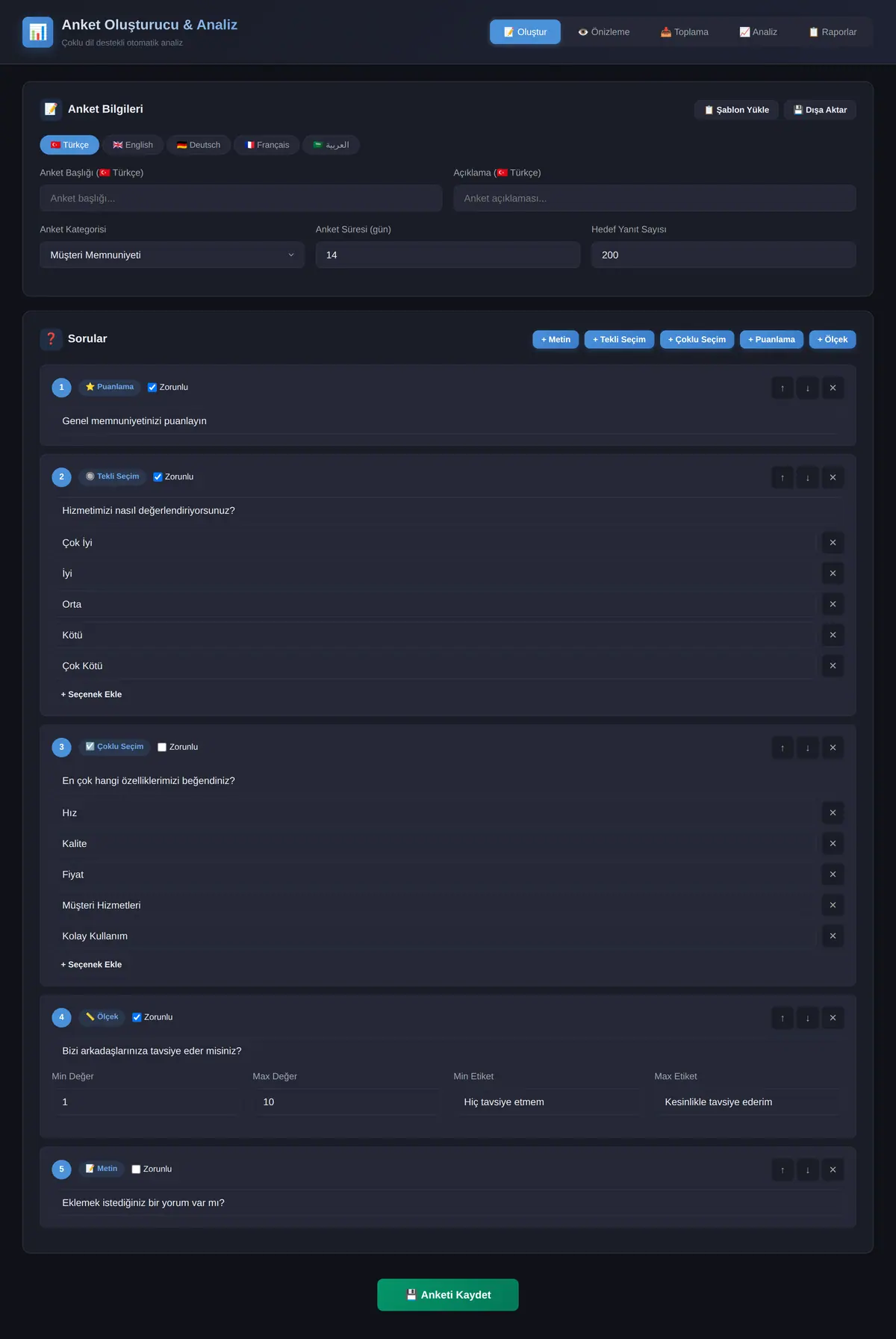Delete question 5 via X icon
The image size is (896, 1339).
833,1169
